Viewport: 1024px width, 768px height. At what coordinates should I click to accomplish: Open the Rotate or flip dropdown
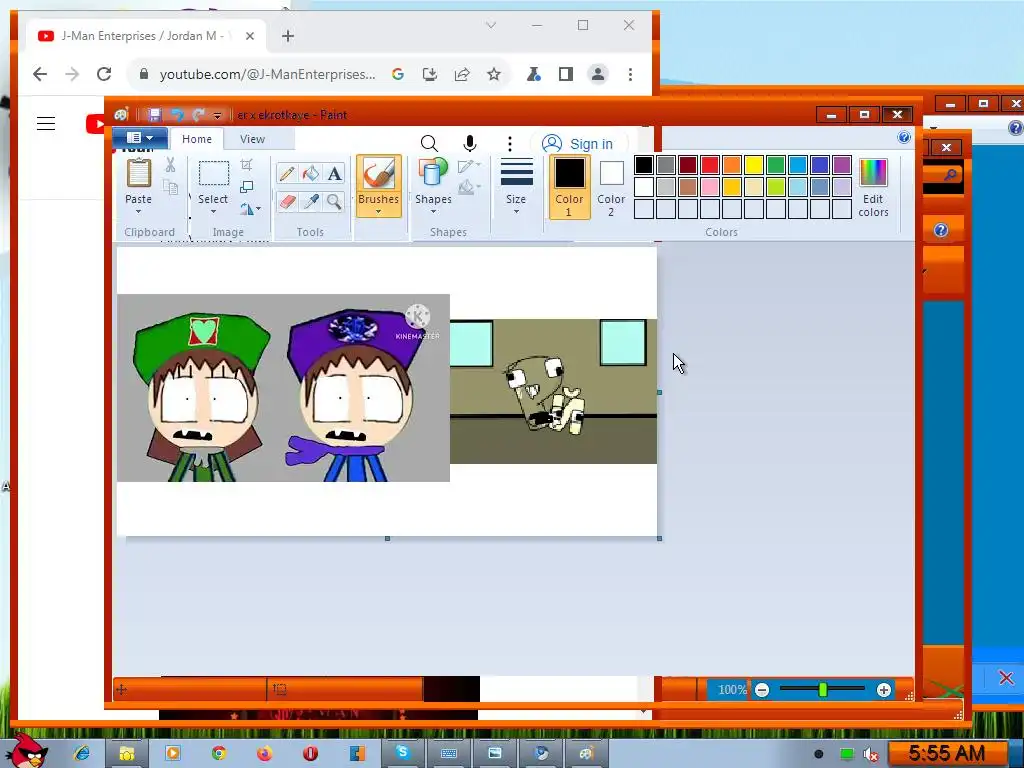(249, 209)
